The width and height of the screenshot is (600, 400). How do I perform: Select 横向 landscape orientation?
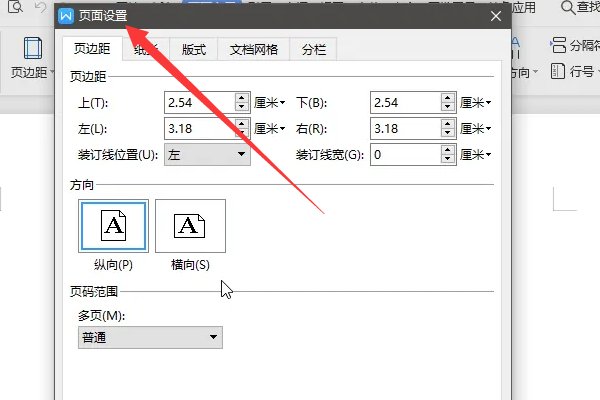click(190, 226)
